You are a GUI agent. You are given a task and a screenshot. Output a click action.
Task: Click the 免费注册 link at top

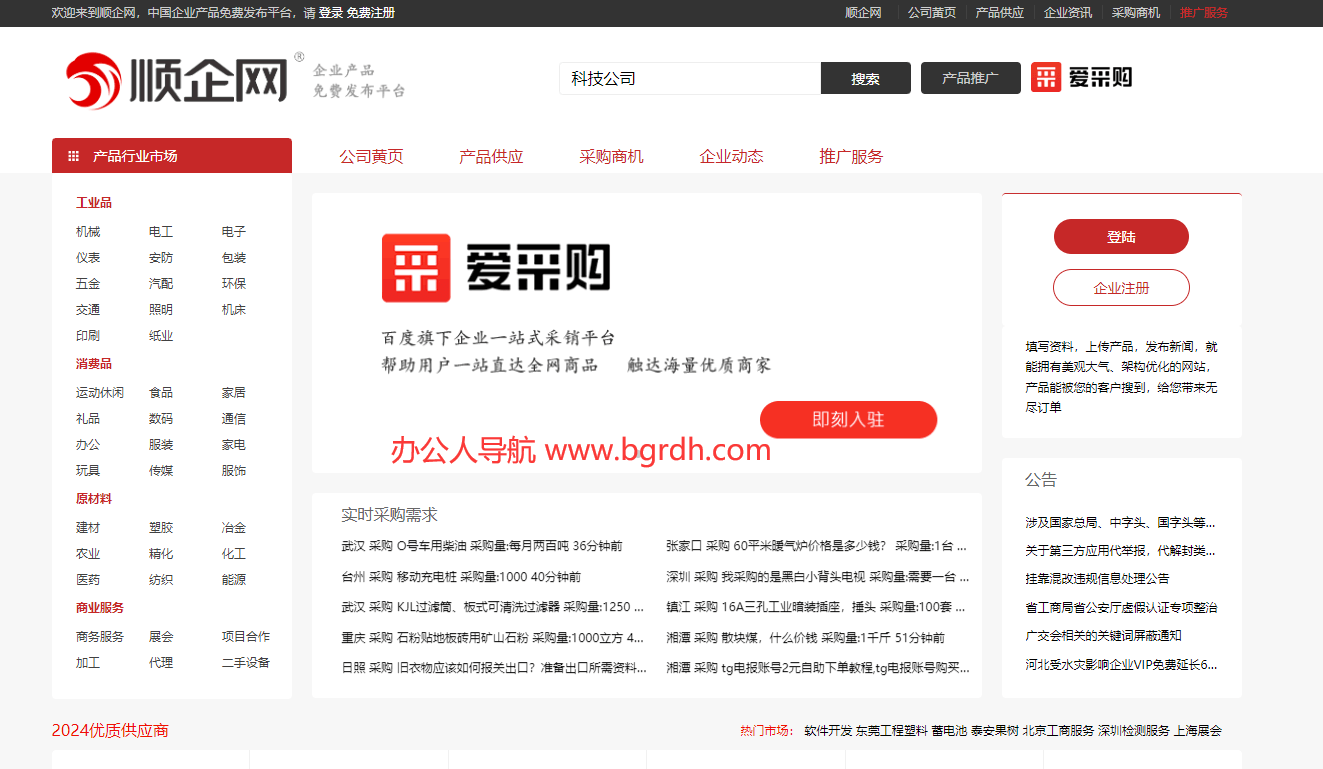[x=371, y=13]
